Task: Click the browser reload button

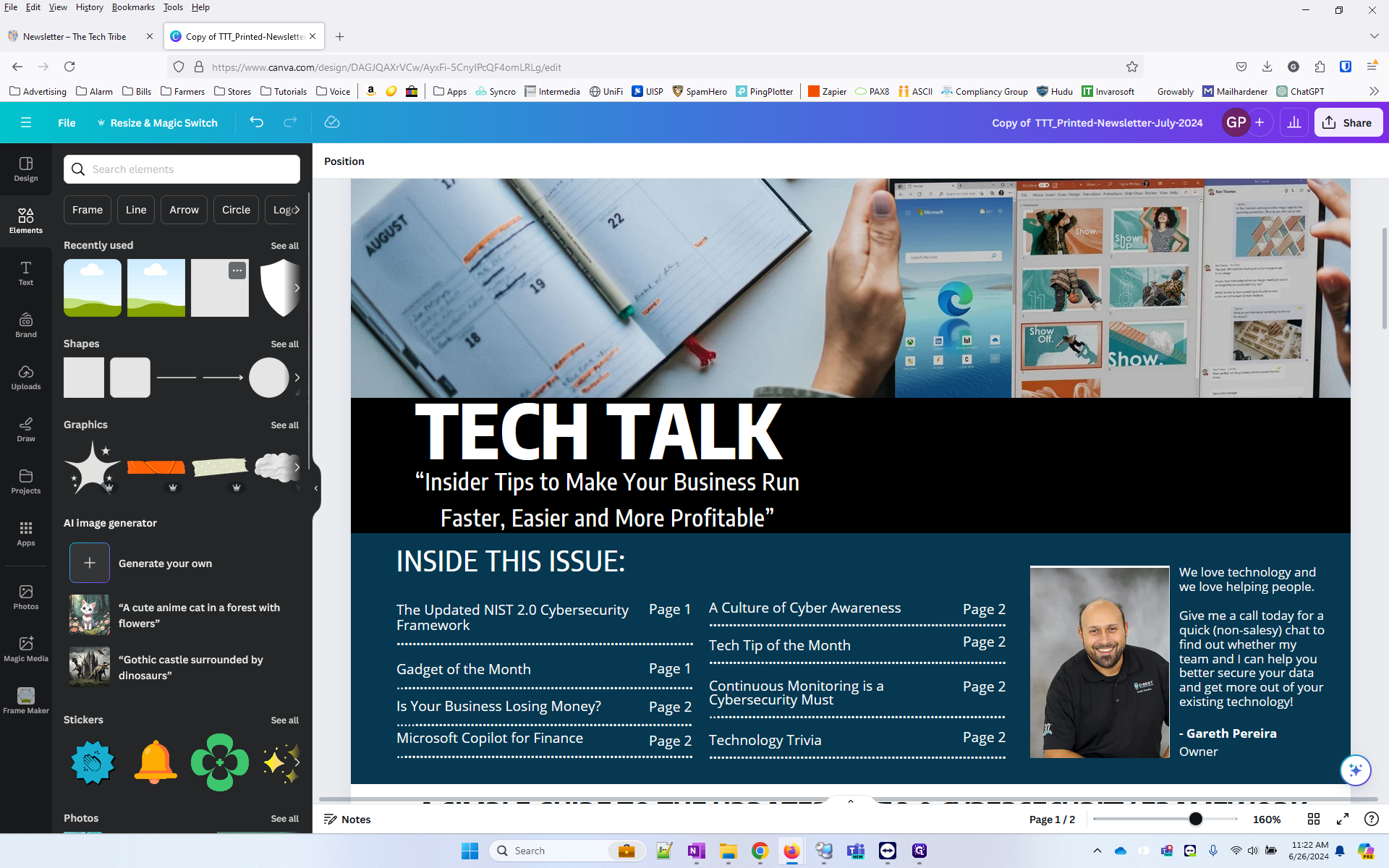Action: pos(69,67)
